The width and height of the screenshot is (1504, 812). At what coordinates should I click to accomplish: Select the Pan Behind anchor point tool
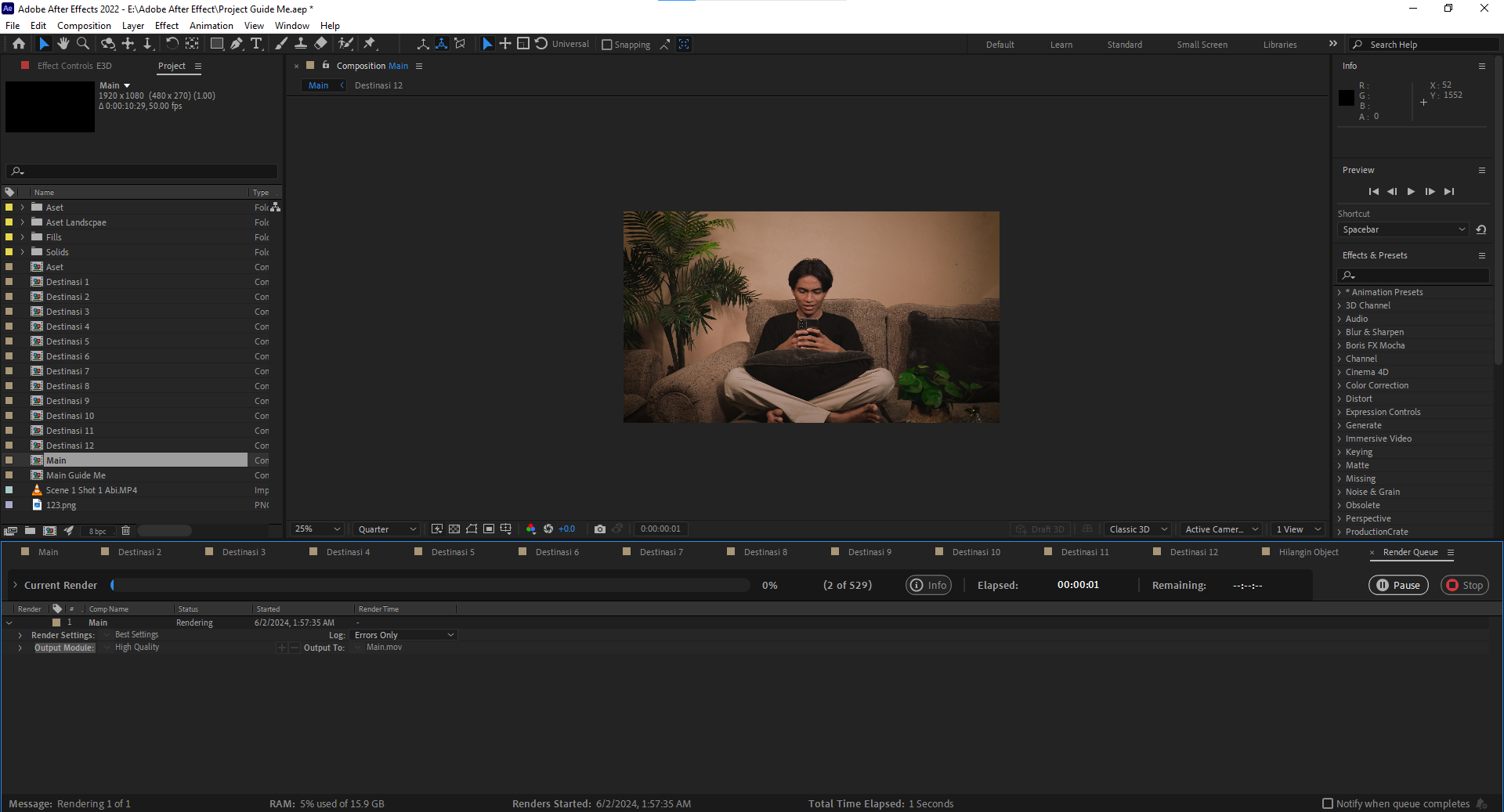pos(192,44)
